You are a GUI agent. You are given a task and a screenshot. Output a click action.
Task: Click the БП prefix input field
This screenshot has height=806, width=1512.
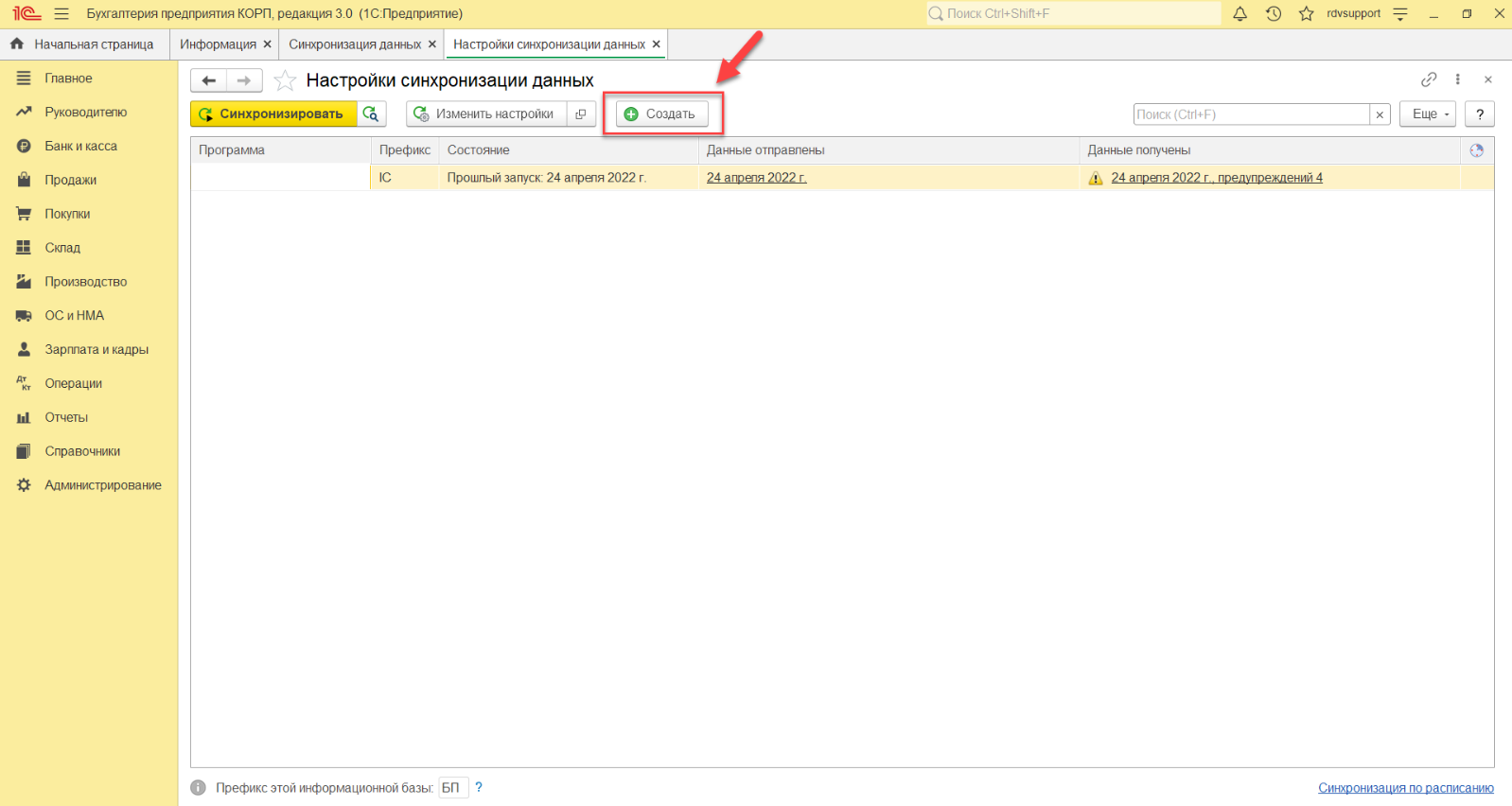[x=453, y=787]
